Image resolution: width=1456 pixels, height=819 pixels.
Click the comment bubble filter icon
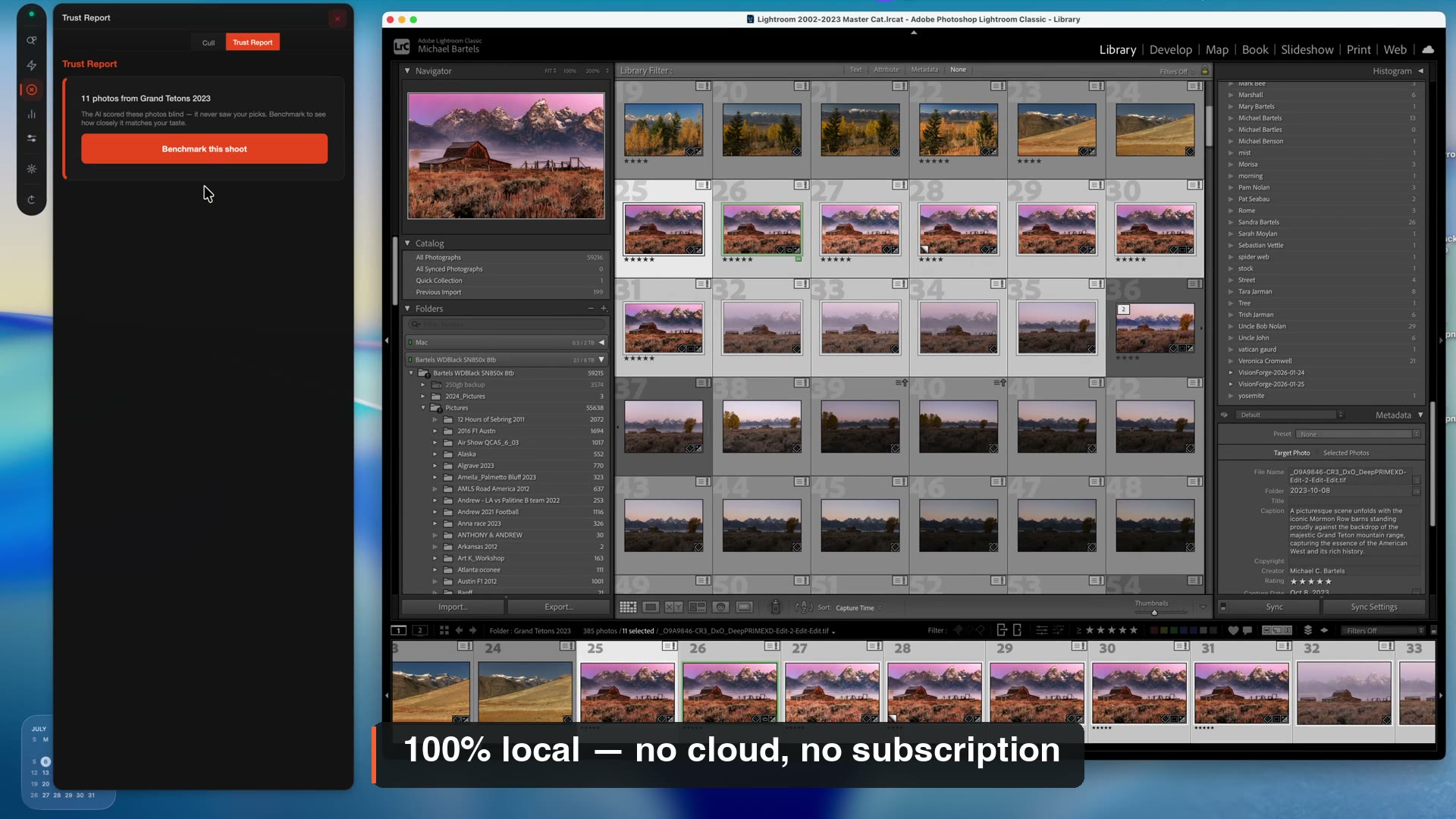[x=1247, y=630]
